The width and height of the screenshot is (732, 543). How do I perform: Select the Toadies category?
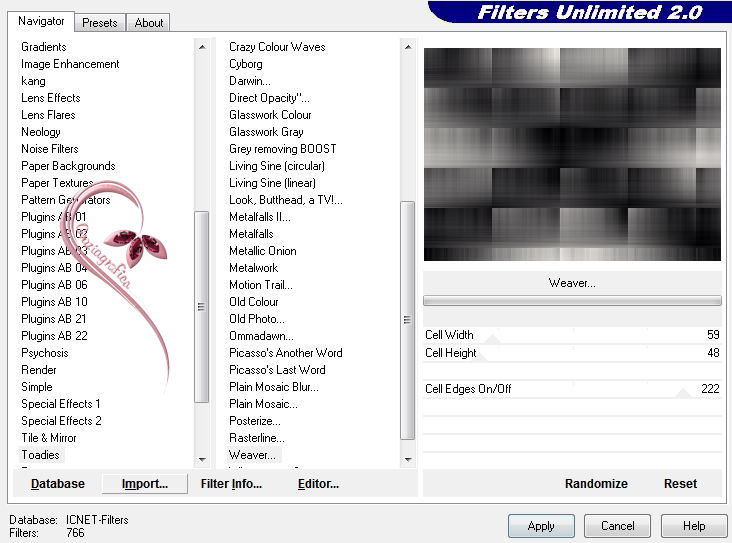[40, 455]
